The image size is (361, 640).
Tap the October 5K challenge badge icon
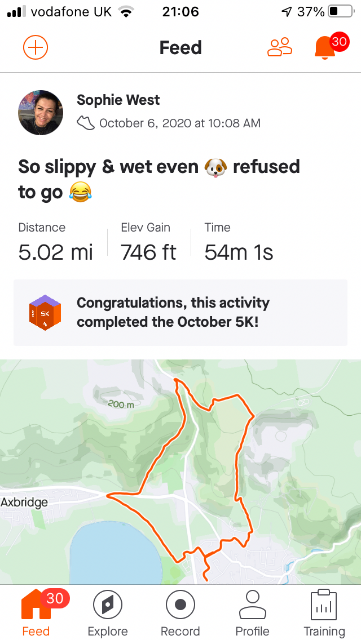(x=45, y=313)
